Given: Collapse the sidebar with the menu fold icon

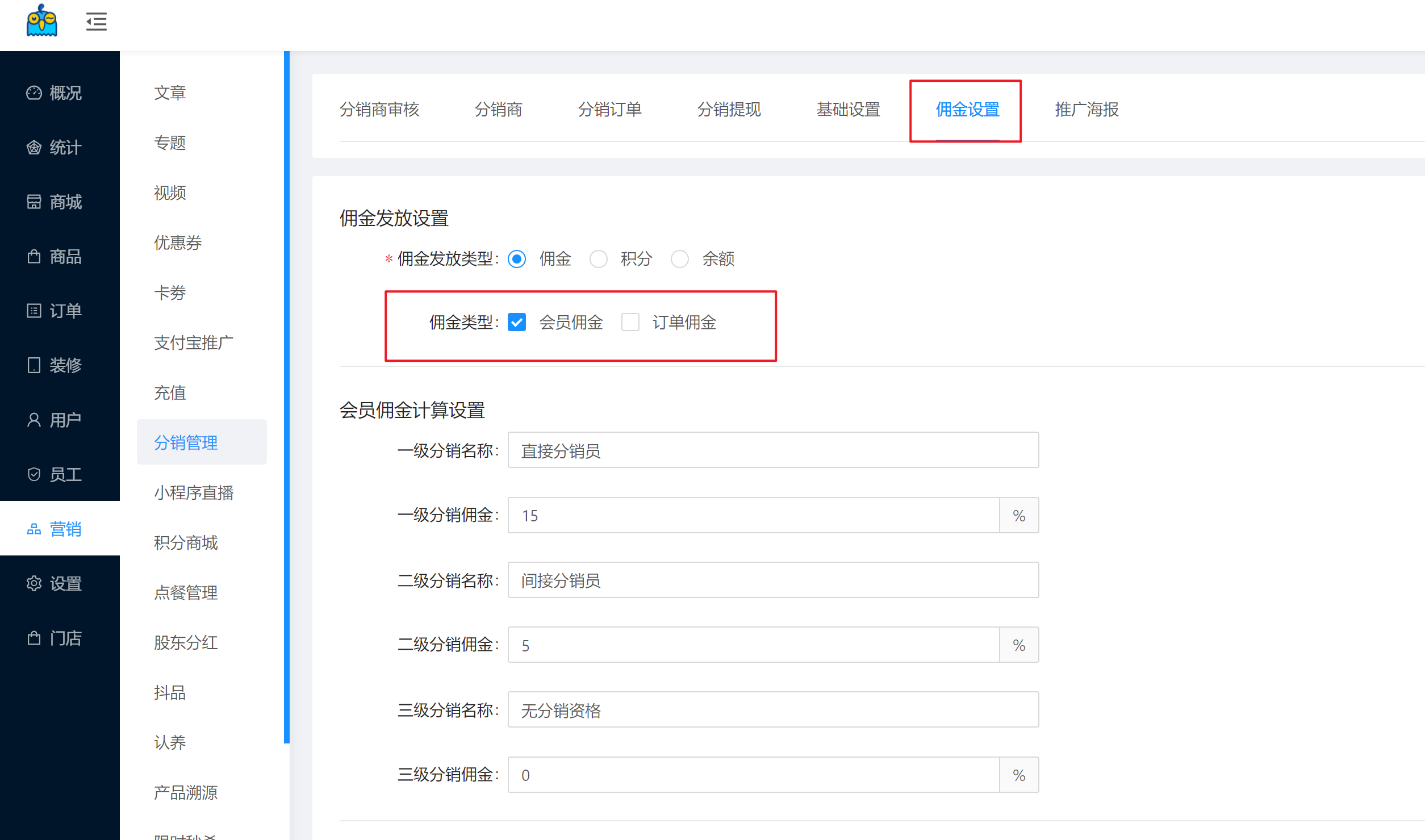Looking at the screenshot, I should (x=96, y=22).
